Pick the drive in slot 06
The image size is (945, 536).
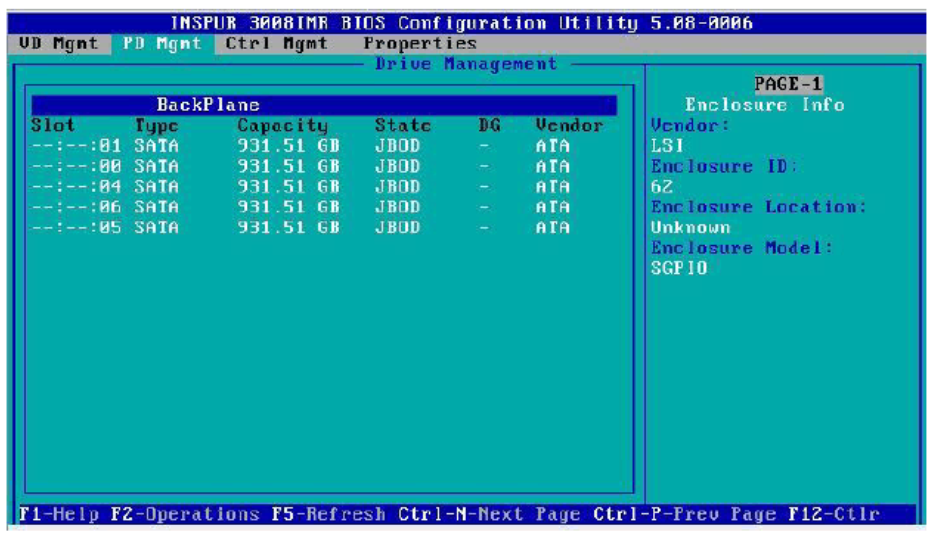(300, 207)
